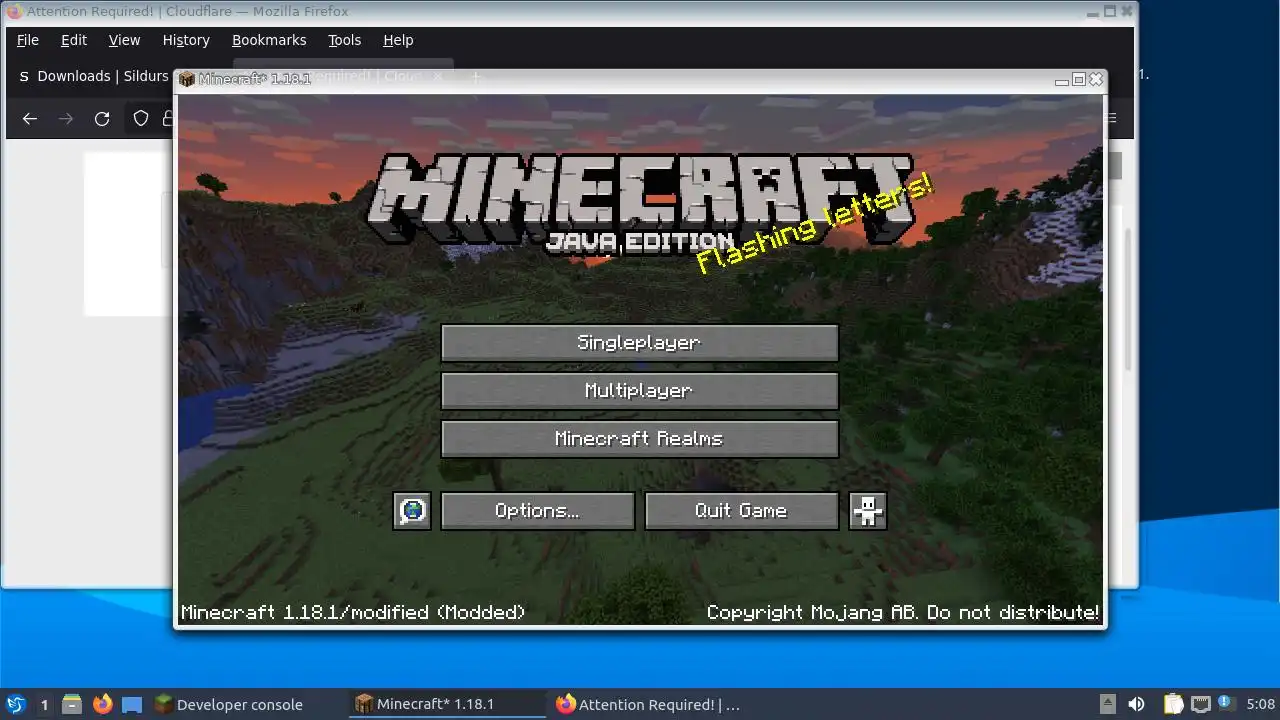Go back in Firefox

30,118
